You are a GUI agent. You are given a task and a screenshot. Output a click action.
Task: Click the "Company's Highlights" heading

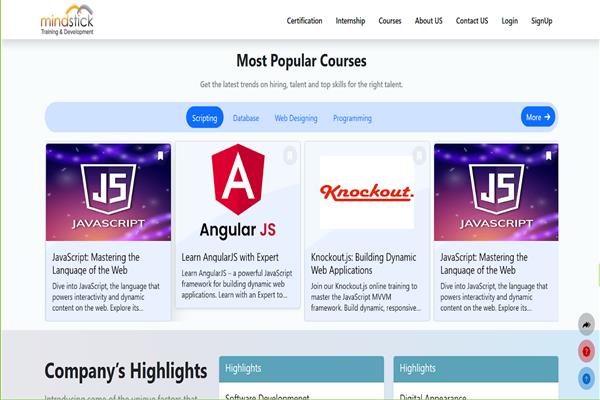[x=126, y=371]
